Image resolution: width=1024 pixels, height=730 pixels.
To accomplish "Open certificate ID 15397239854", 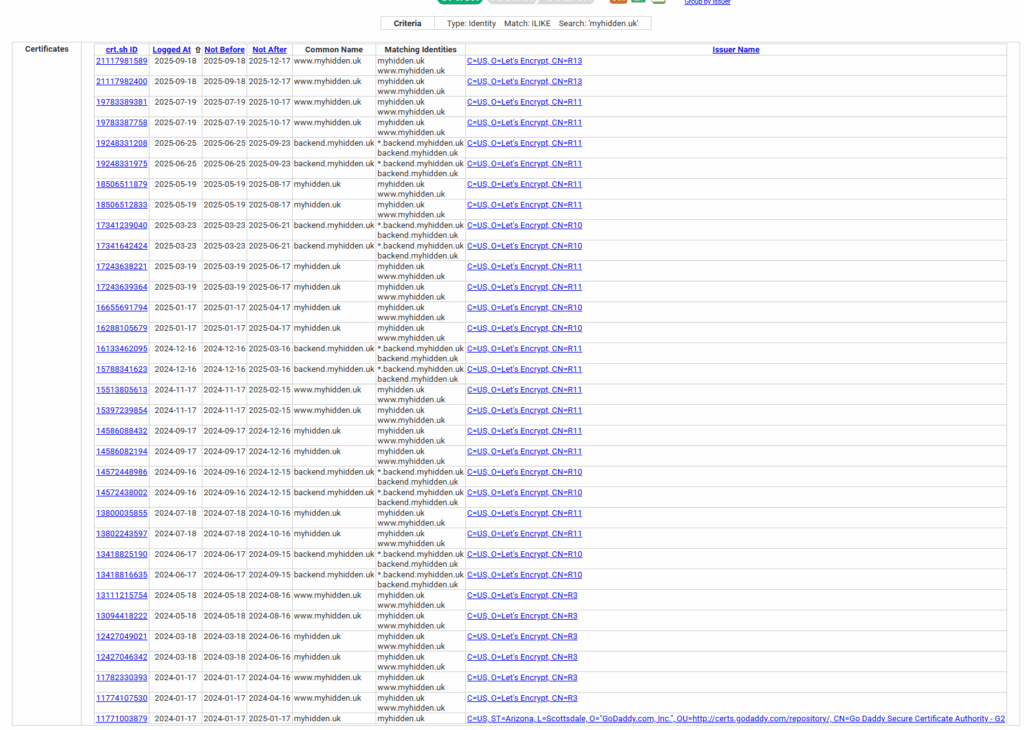I will pos(121,411).
